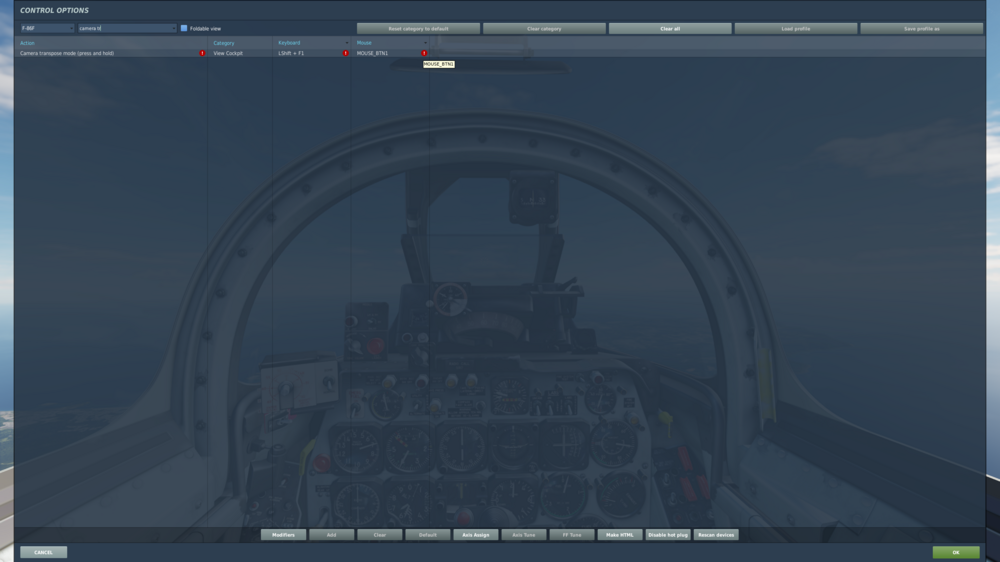Click the 'View Cockpit' category cell

pos(228,54)
